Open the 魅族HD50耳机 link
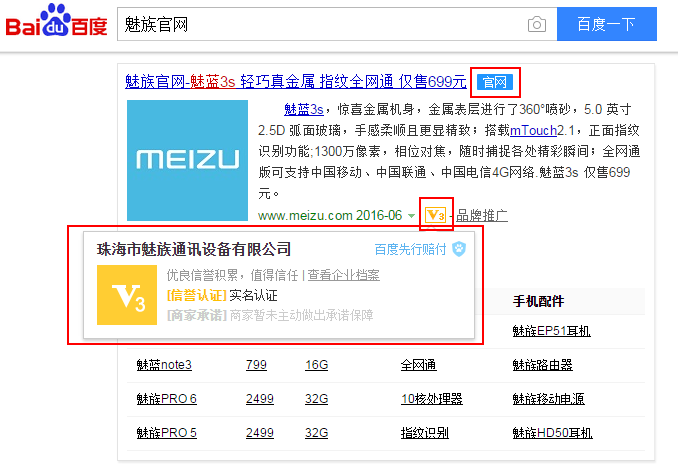The width and height of the screenshot is (678, 473). pos(553,433)
